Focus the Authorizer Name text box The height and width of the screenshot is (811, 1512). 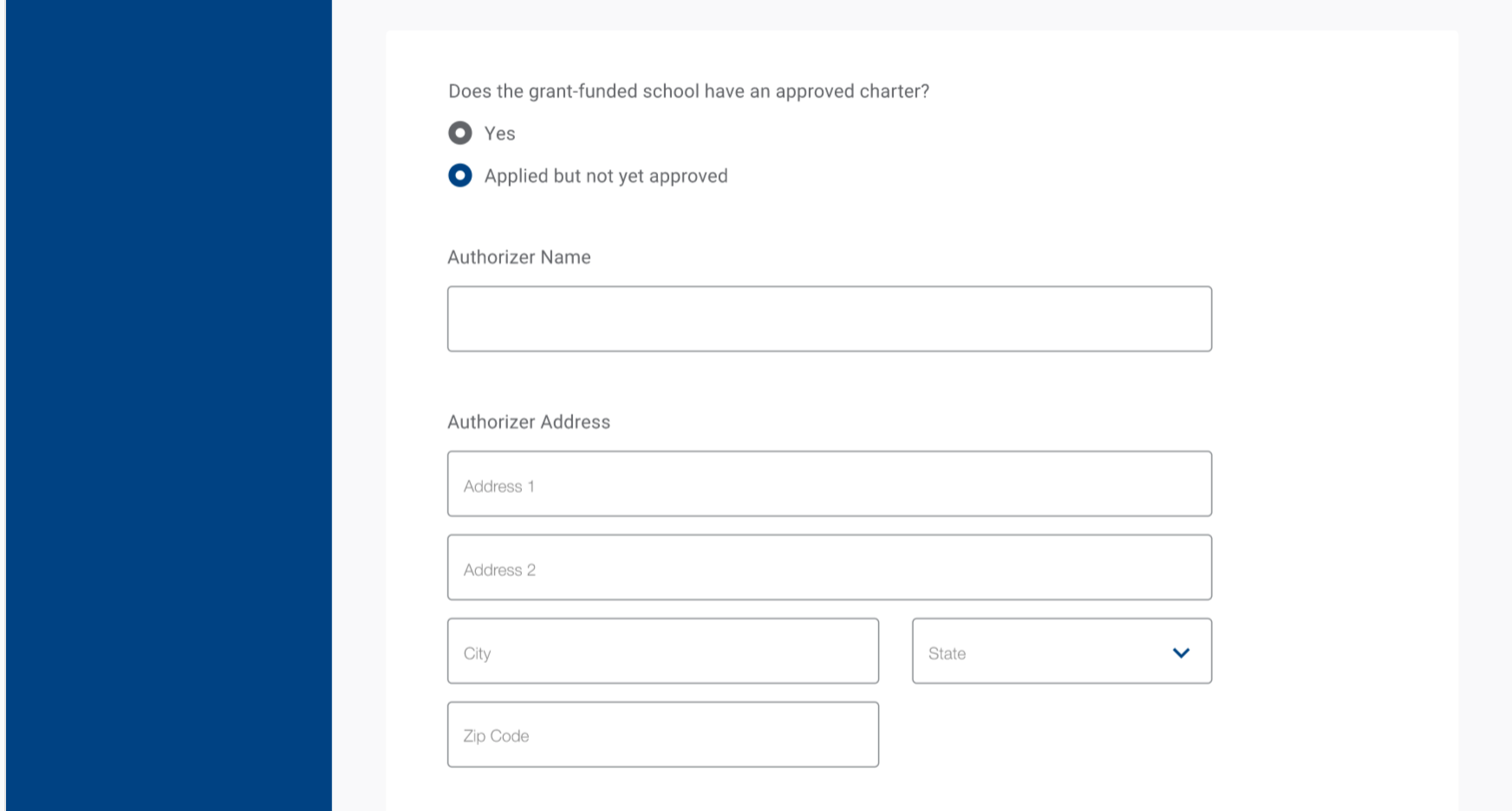pyautogui.click(x=829, y=319)
